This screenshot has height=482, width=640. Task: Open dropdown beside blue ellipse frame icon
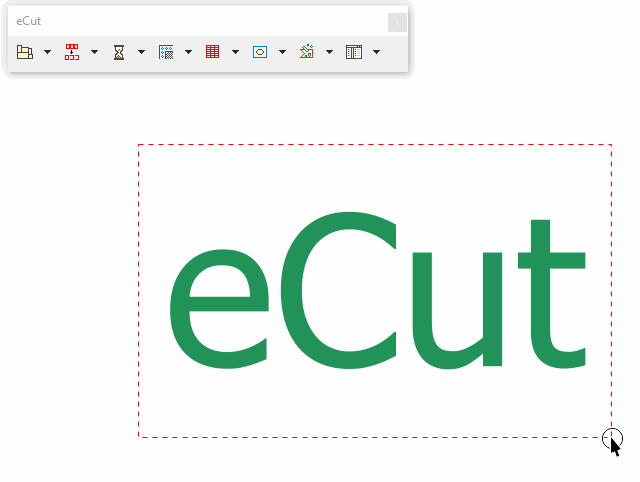tap(282, 52)
